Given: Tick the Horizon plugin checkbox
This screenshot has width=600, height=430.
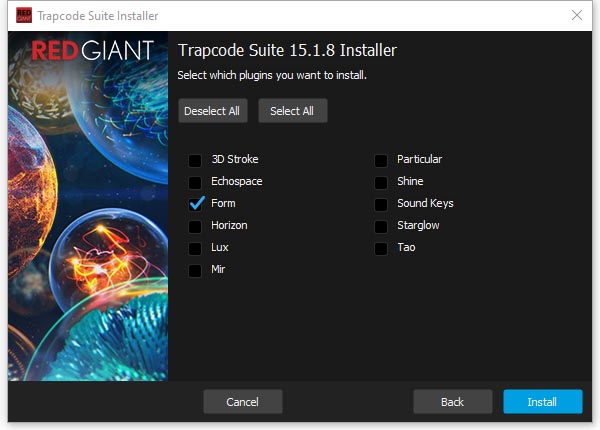Looking at the screenshot, I should [195, 226].
